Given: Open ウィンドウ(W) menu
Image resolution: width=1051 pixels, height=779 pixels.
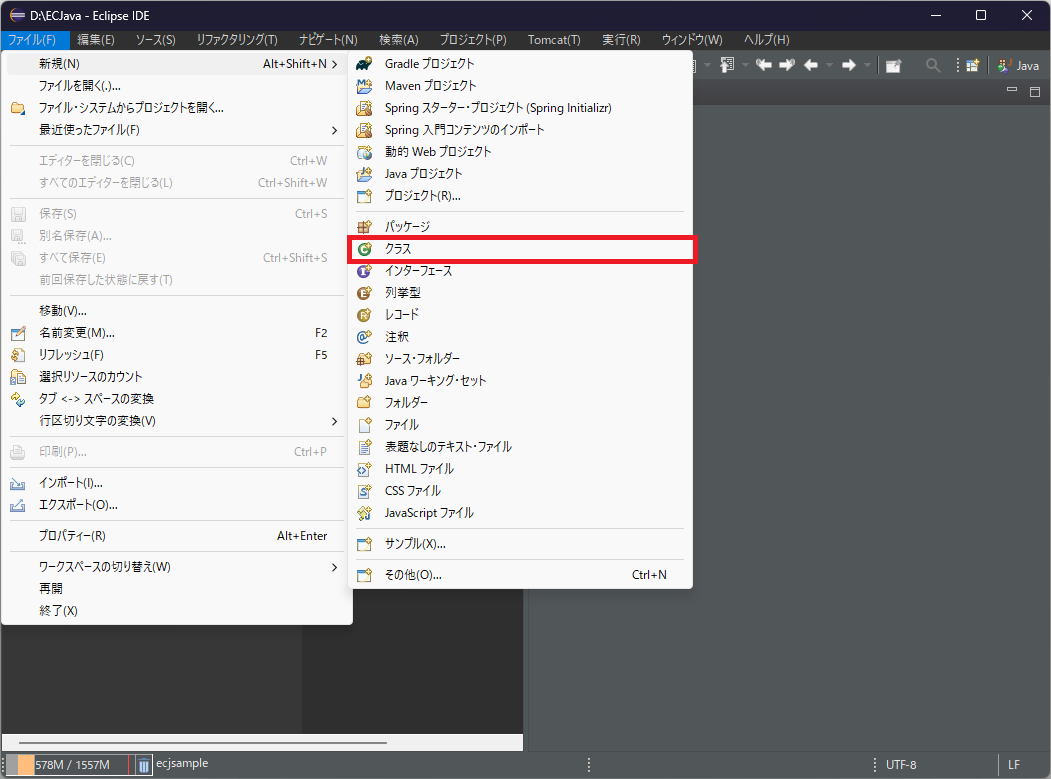Looking at the screenshot, I should (692, 40).
